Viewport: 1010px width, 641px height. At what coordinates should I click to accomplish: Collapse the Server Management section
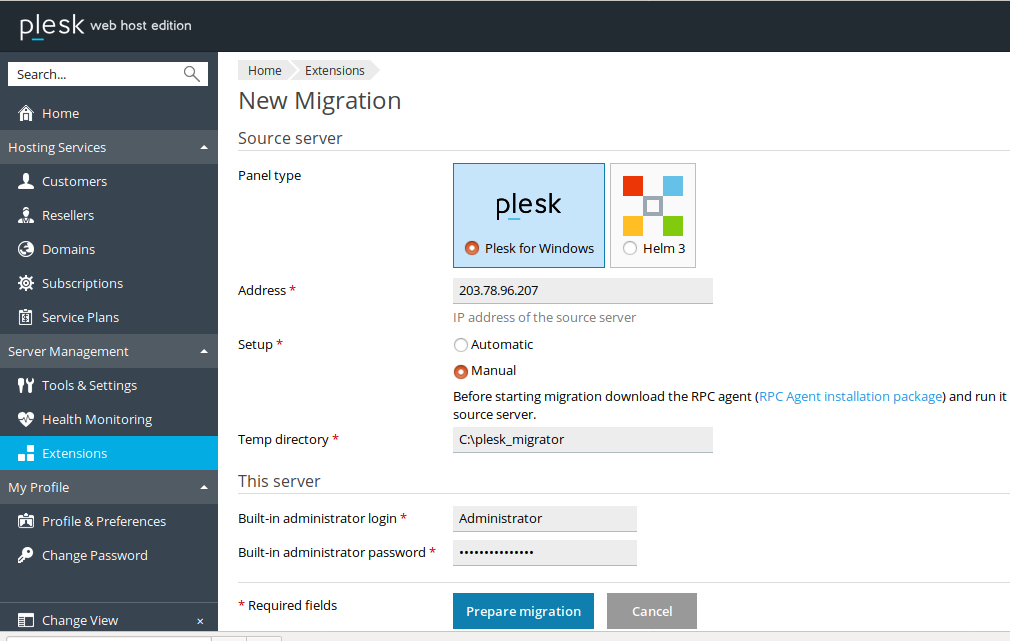204,352
